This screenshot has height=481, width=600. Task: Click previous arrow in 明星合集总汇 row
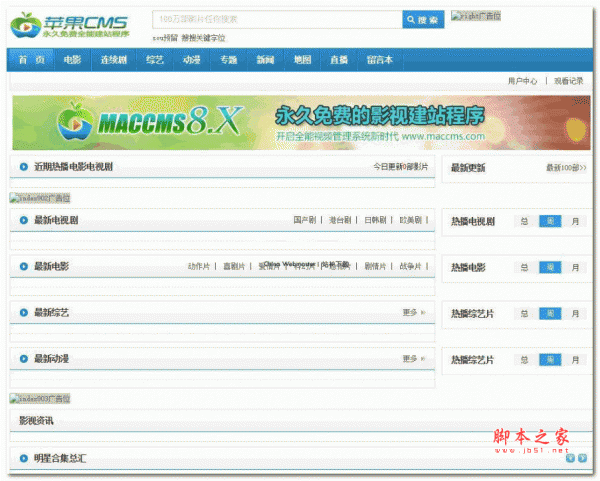click(x=570, y=458)
